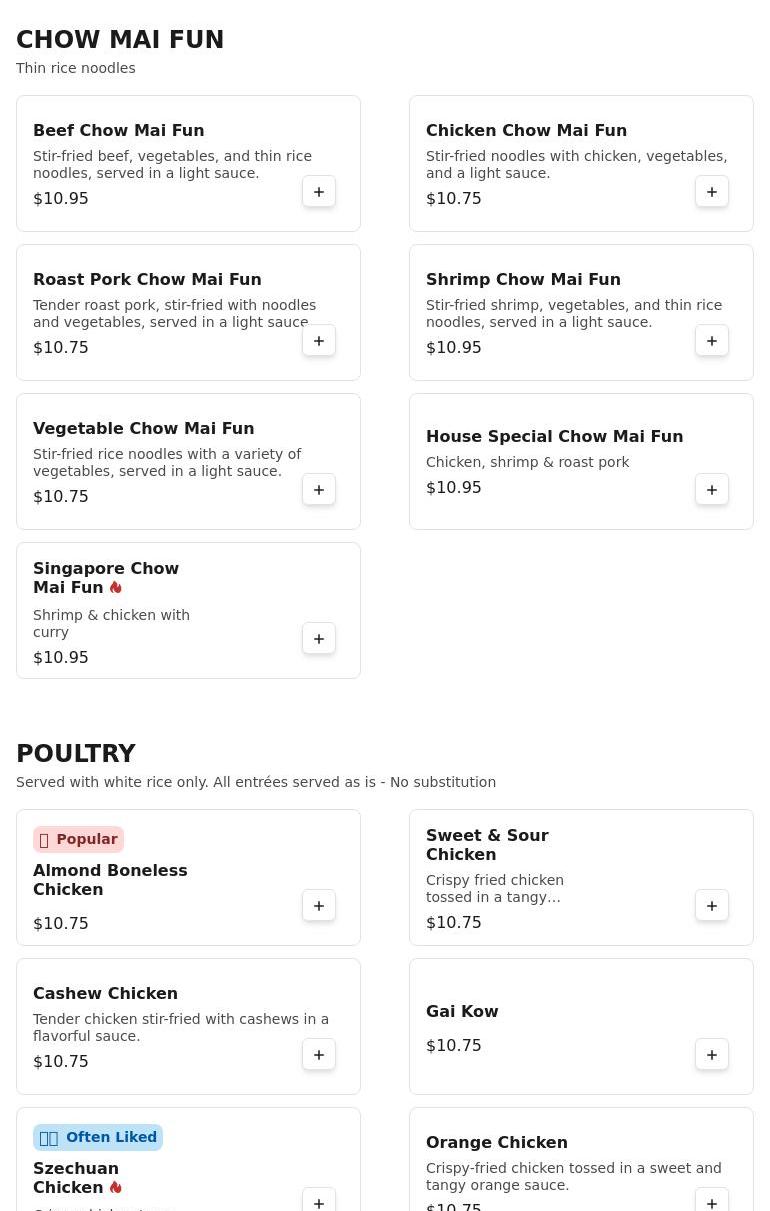Click the Popular badge on Almond Chicken
This screenshot has height=1211, width=770.
[78, 839]
